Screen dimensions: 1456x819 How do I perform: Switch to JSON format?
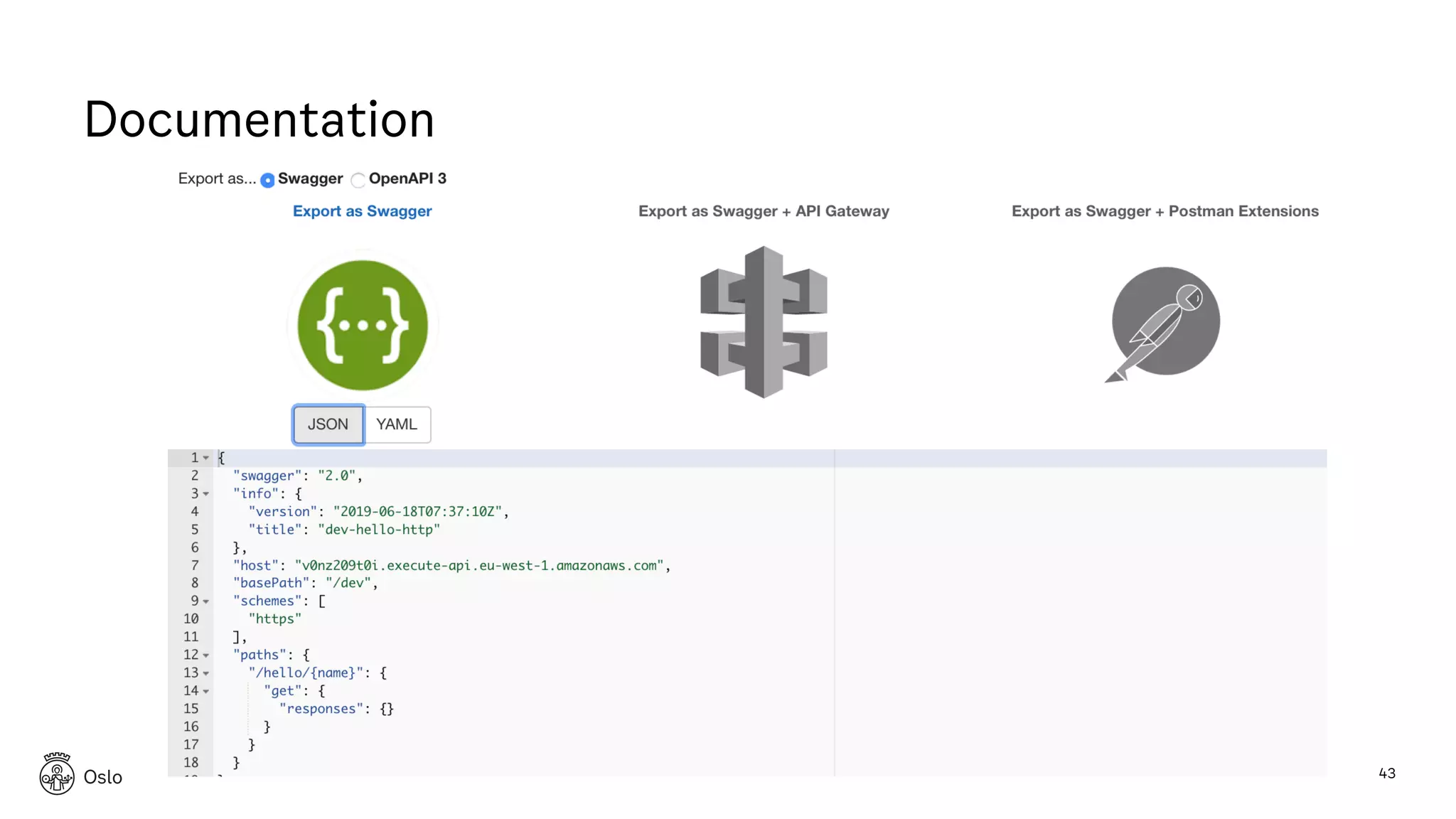coord(328,424)
